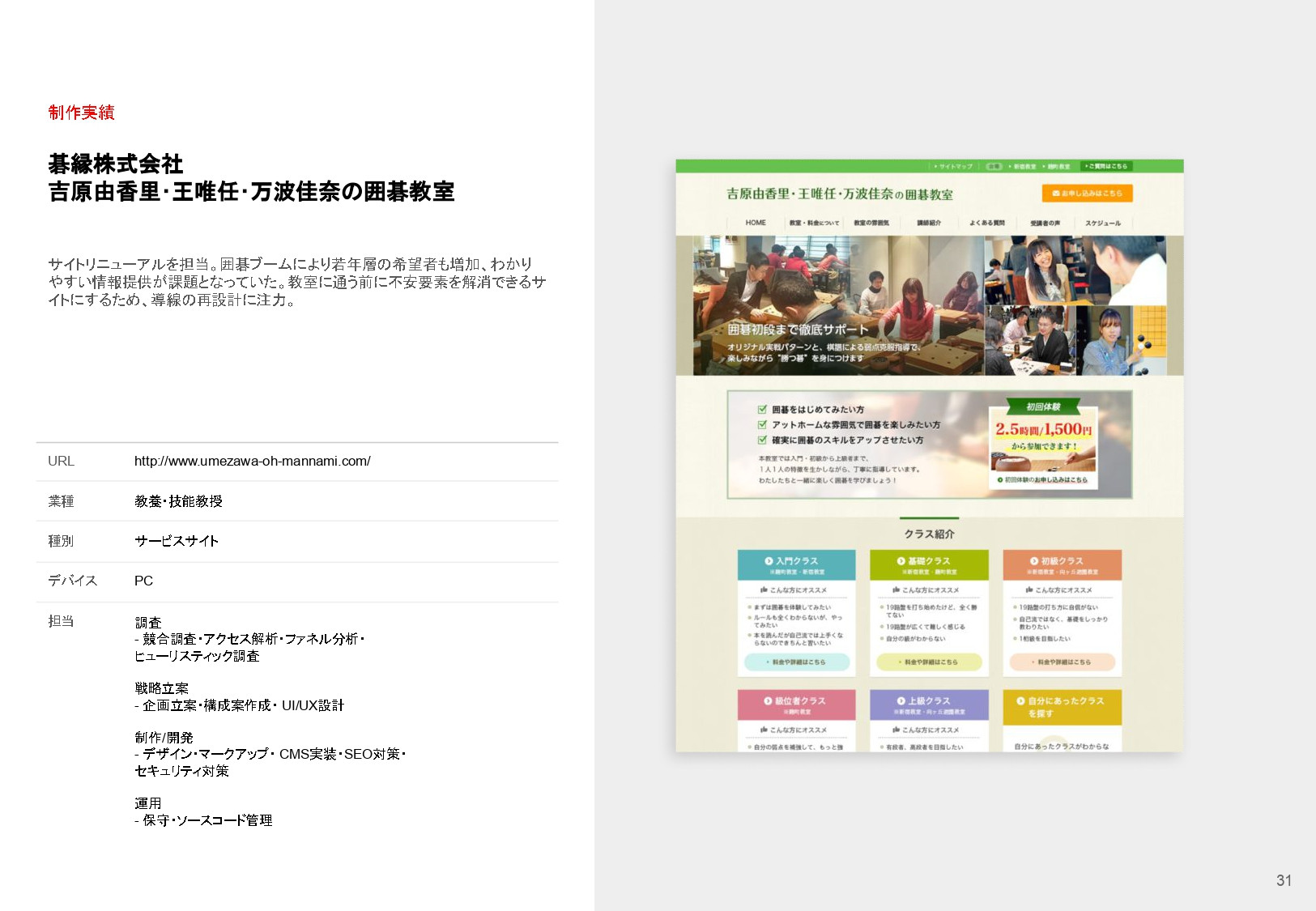Screen dimensions: 1316x911
Task: Expand the 教室・料金について navigation menu
Action: pos(815,221)
